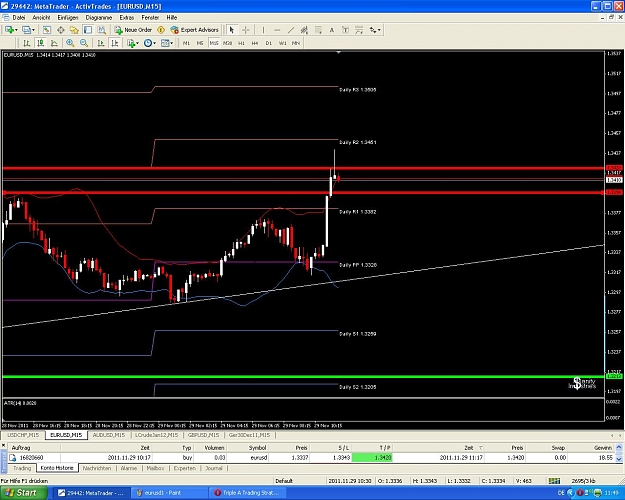
Task: Select the text 'A' tool
Action: pyautogui.click(x=332, y=30)
